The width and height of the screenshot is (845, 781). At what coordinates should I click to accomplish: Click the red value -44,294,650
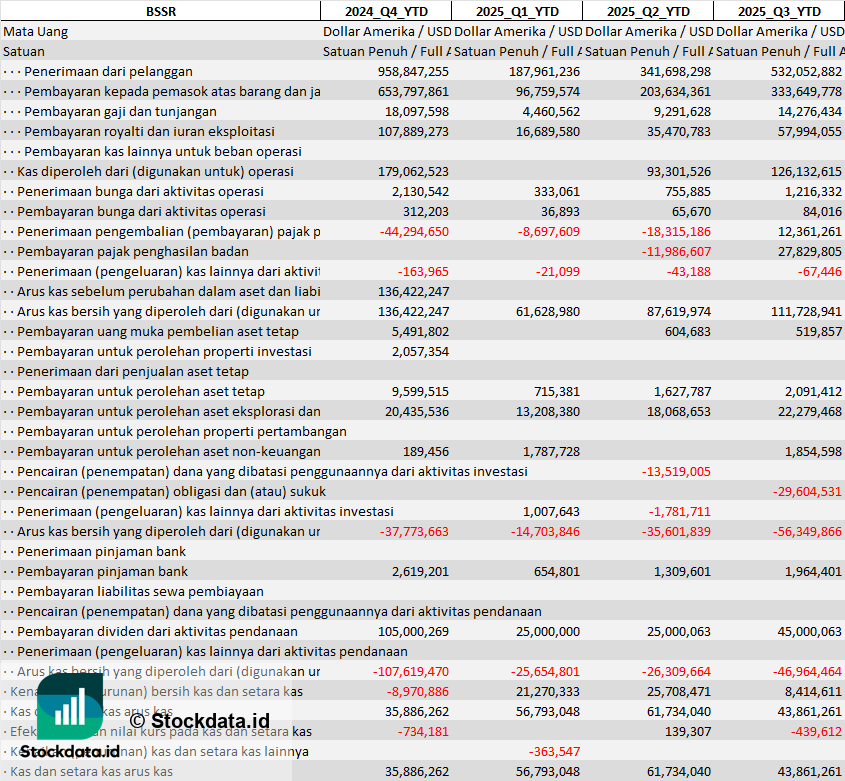pos(414,231)
